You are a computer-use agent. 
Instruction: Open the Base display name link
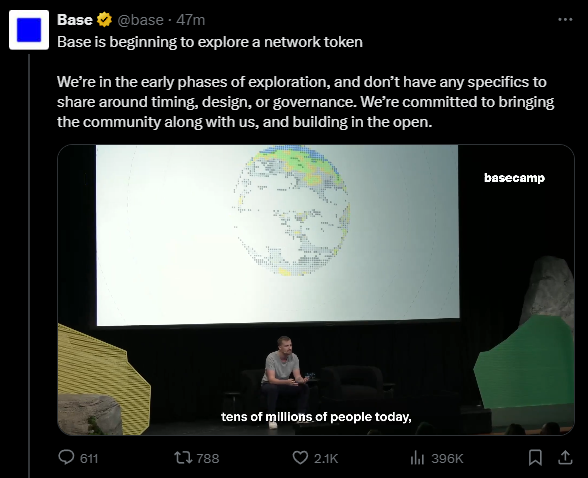pos(75,19)
